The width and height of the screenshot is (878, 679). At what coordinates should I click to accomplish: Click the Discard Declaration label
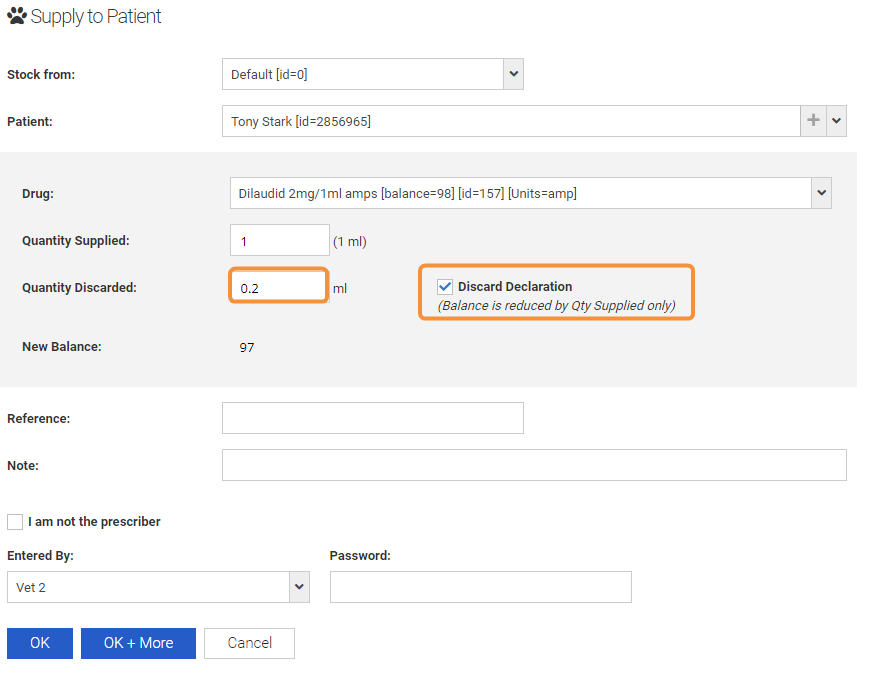click(515, 287)
